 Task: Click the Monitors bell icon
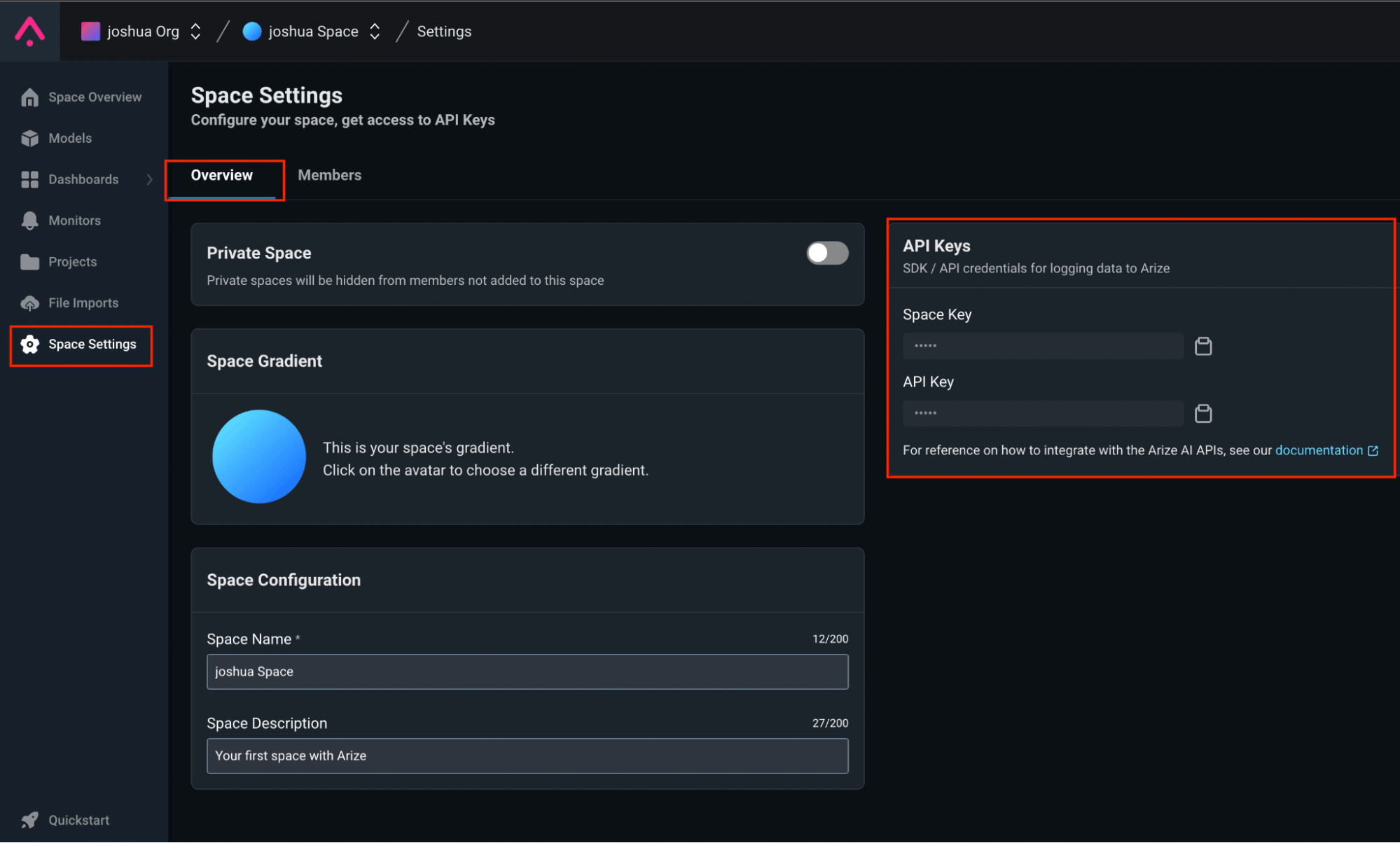click(29, 220)
